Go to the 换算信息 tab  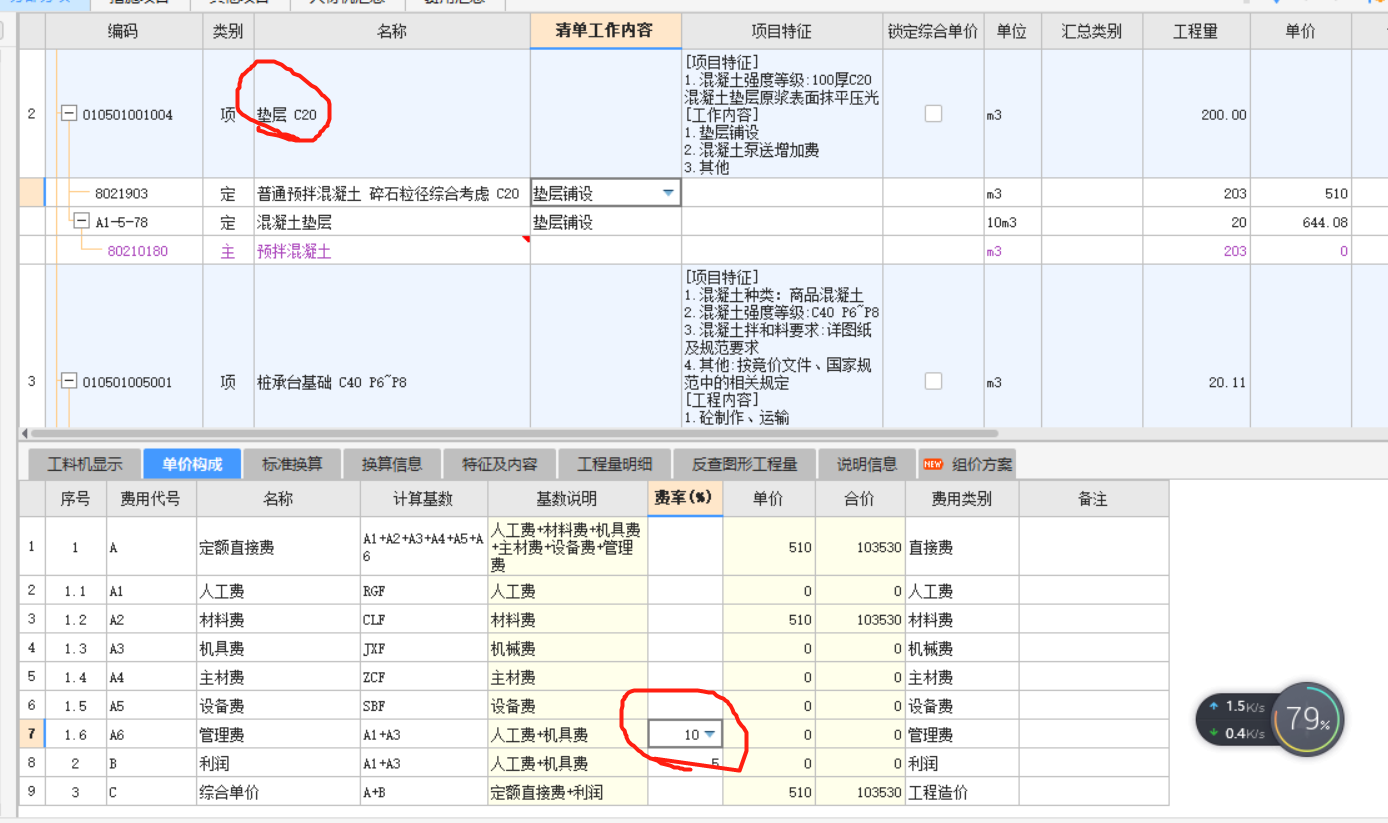392,464
